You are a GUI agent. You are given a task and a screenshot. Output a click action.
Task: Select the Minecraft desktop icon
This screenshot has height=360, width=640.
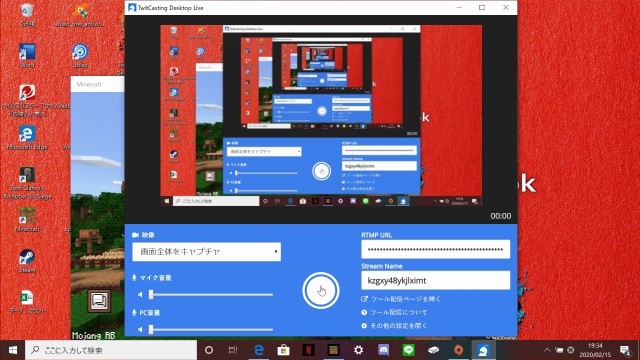point(27,220)
